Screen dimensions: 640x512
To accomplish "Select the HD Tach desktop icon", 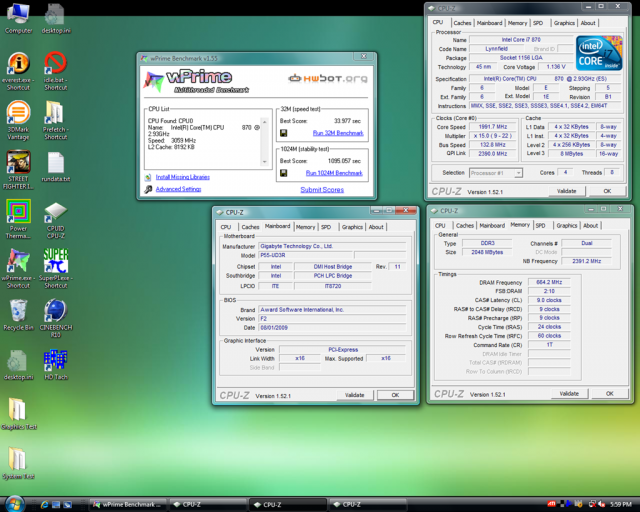I will point(56,365).
